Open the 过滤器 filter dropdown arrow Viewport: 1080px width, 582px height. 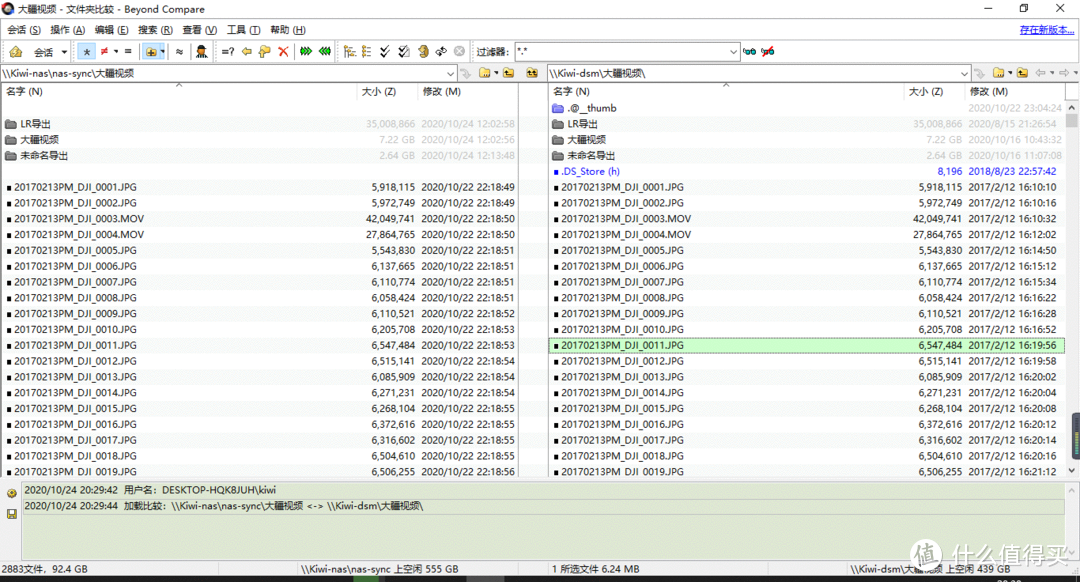click(734, 52)
